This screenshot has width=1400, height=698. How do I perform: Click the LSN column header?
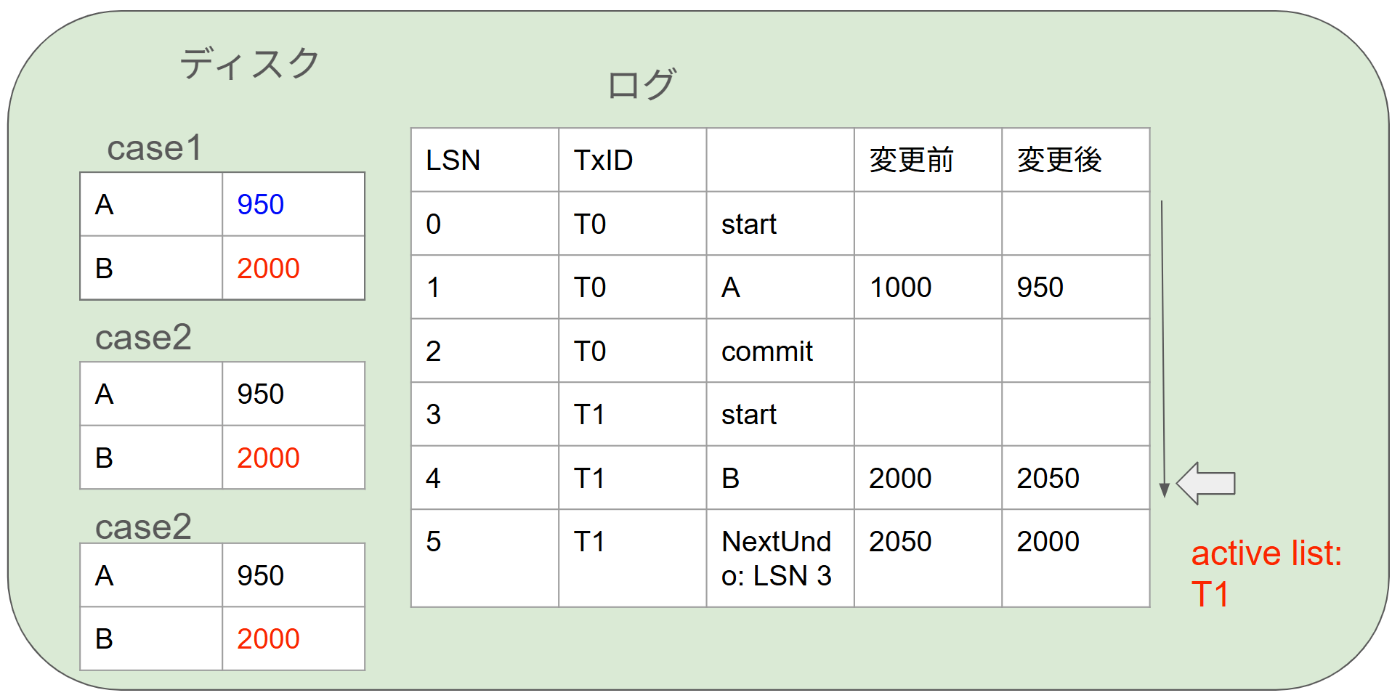453,160
